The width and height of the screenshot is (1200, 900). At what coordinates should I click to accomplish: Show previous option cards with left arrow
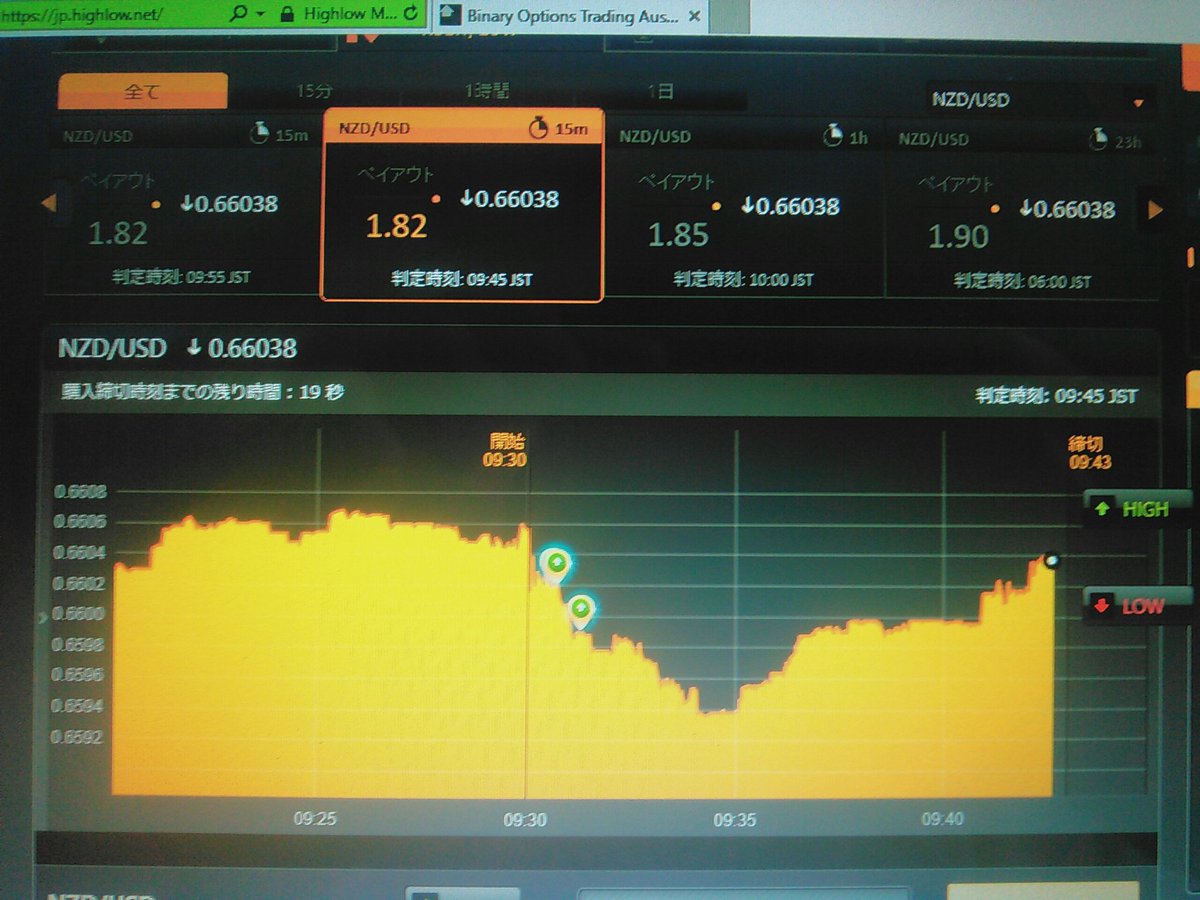point(47,204)
